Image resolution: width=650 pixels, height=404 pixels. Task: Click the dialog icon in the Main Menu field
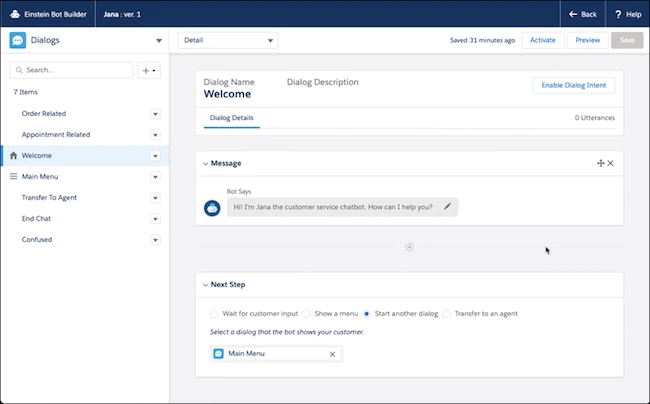(x=218, y=353)
